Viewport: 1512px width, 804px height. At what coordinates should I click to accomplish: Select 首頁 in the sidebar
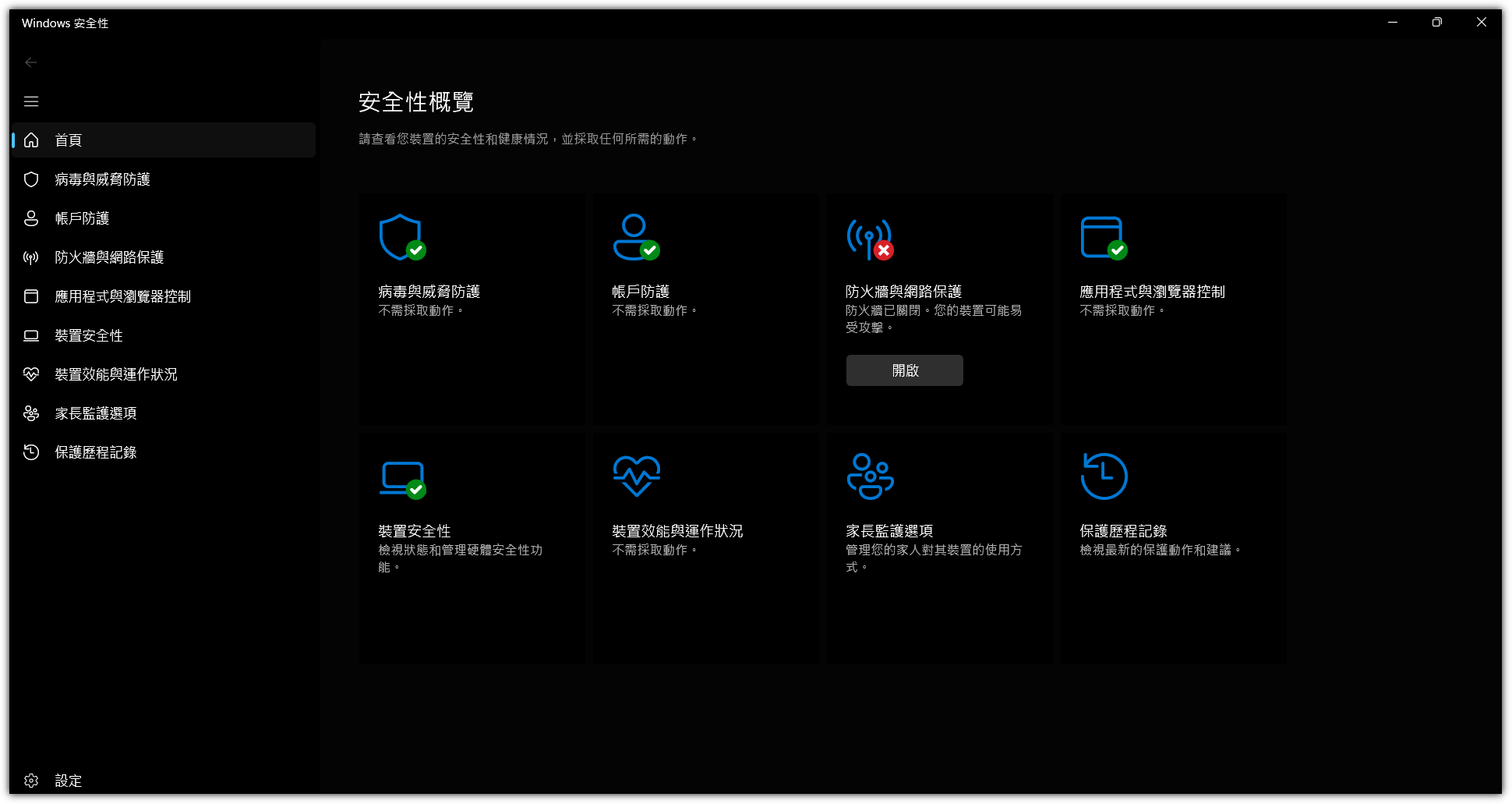point(164,140)
